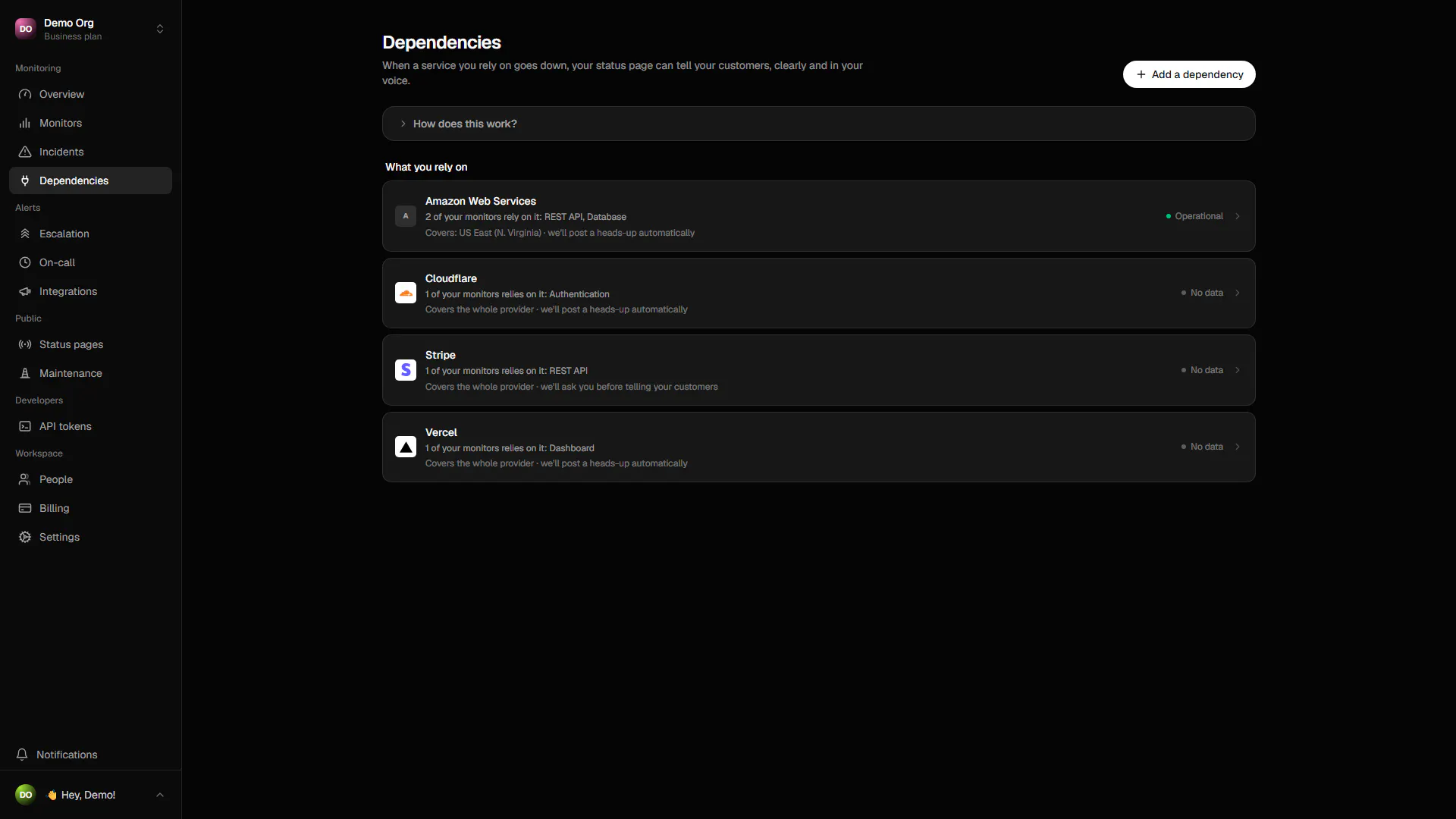Click the API tokens terminal icon
This screenshot has height=819, width=1456.
pyautogui.click(x=25, y=426)
